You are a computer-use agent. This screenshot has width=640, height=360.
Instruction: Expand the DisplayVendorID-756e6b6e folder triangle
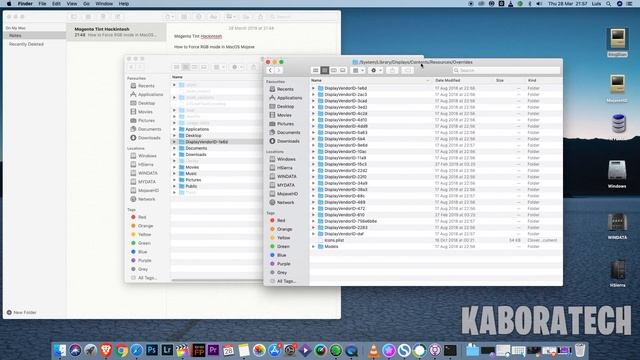[313, 221]
